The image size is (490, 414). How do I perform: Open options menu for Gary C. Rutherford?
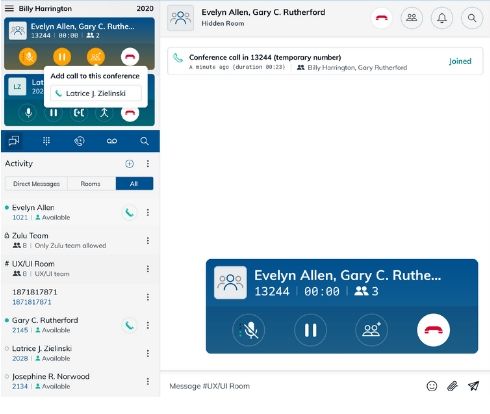point(148,325)
